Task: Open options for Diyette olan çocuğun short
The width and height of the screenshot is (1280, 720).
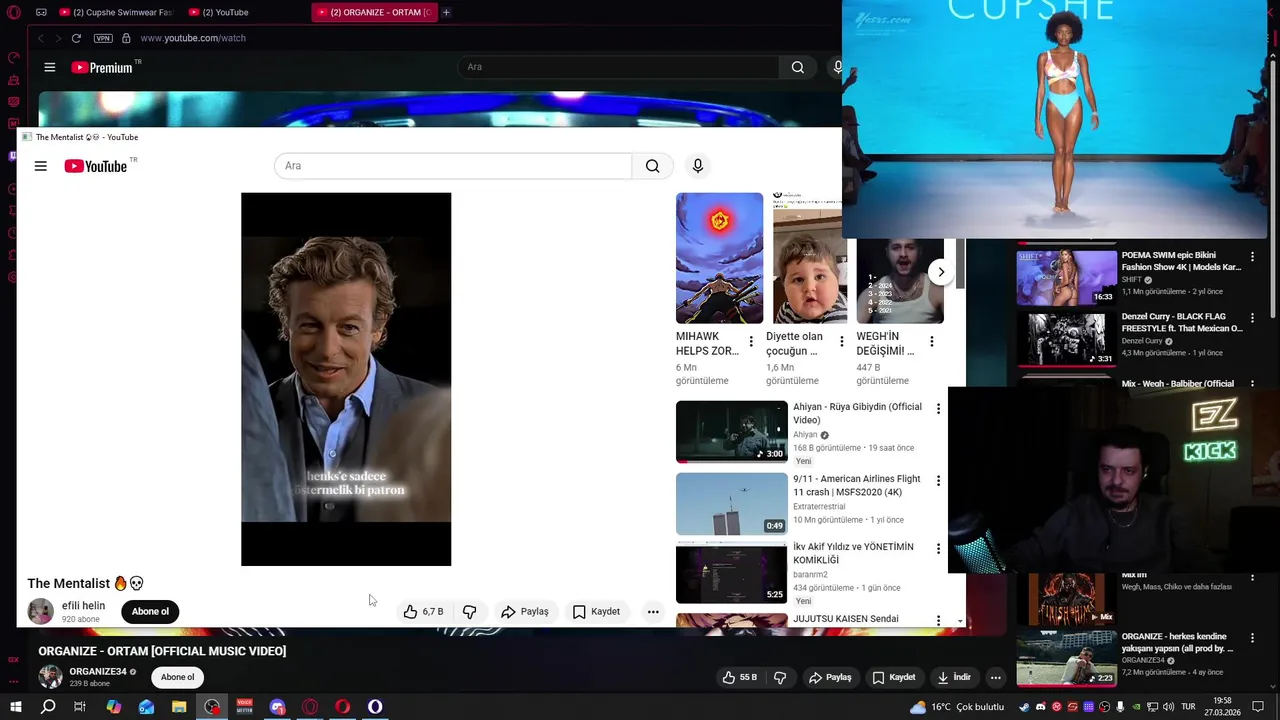Action: click(841, 342)
